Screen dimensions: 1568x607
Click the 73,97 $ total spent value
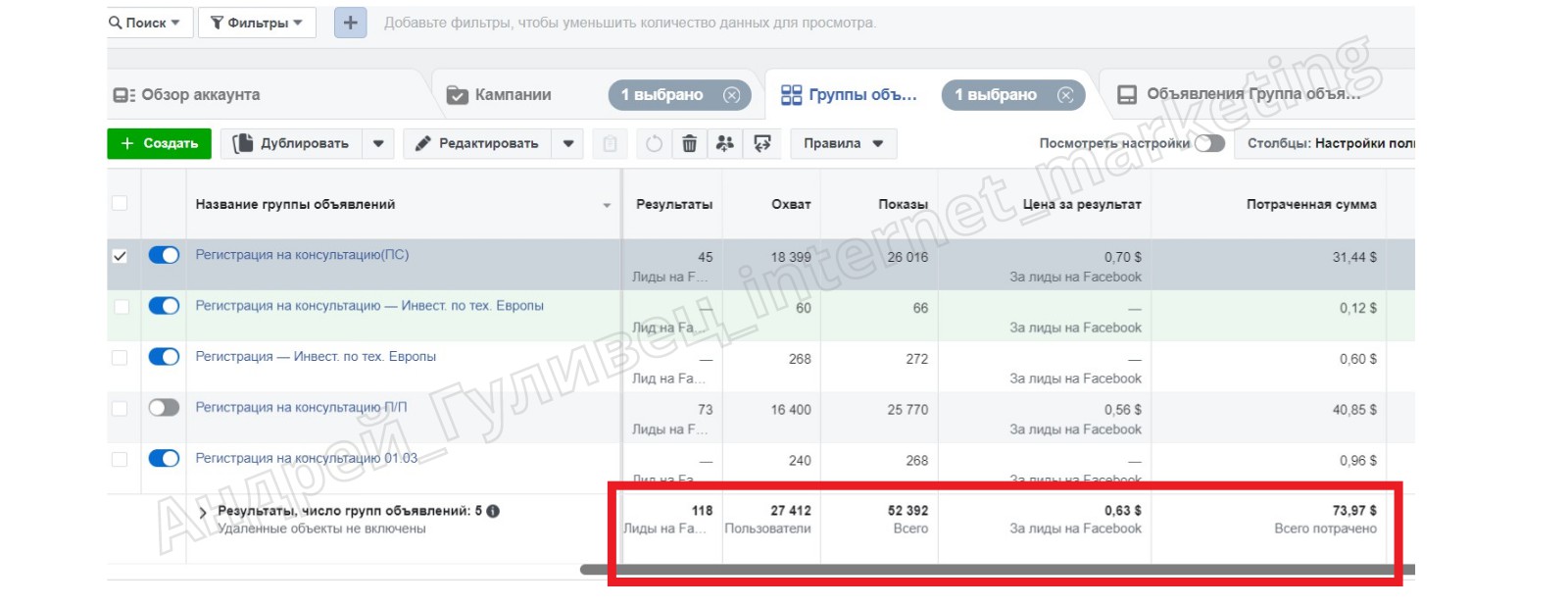pos(1354,511)
